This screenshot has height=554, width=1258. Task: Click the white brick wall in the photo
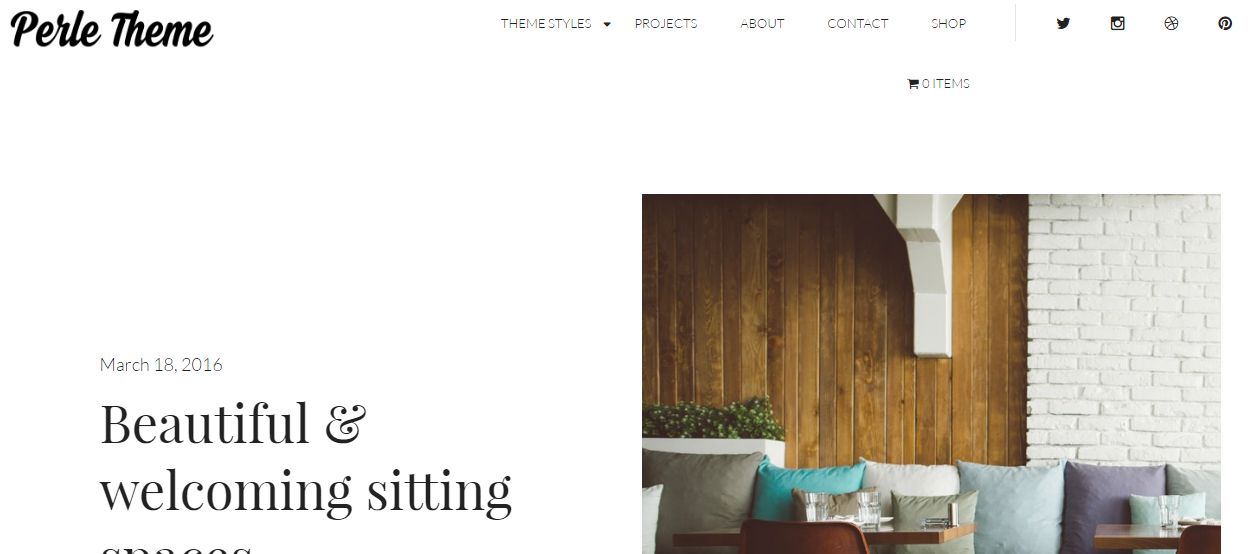pyautogui.click(x=1124, y=320)
